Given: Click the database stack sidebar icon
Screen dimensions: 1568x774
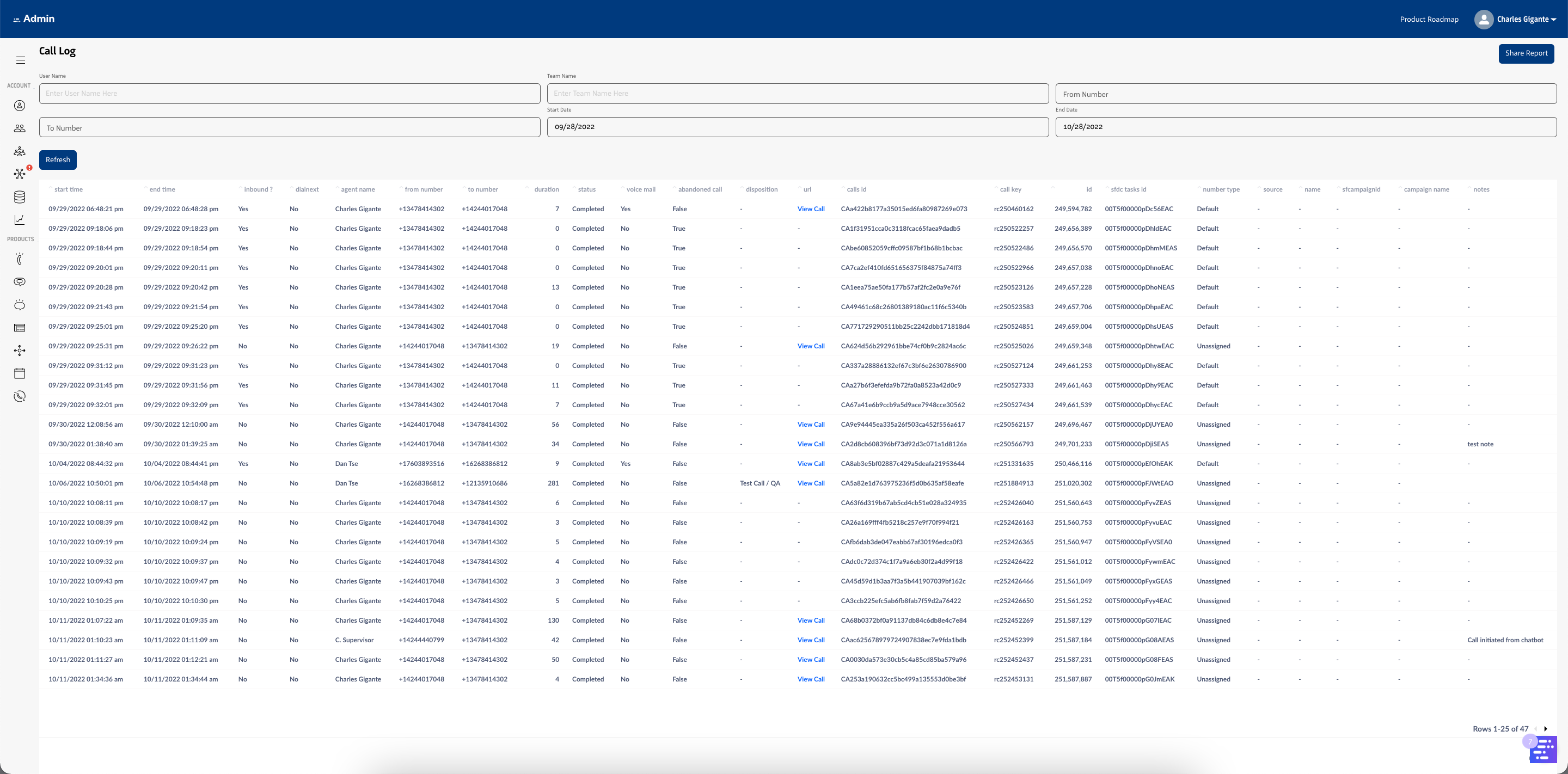Looking at the screenshot, I should click(20, 197).
